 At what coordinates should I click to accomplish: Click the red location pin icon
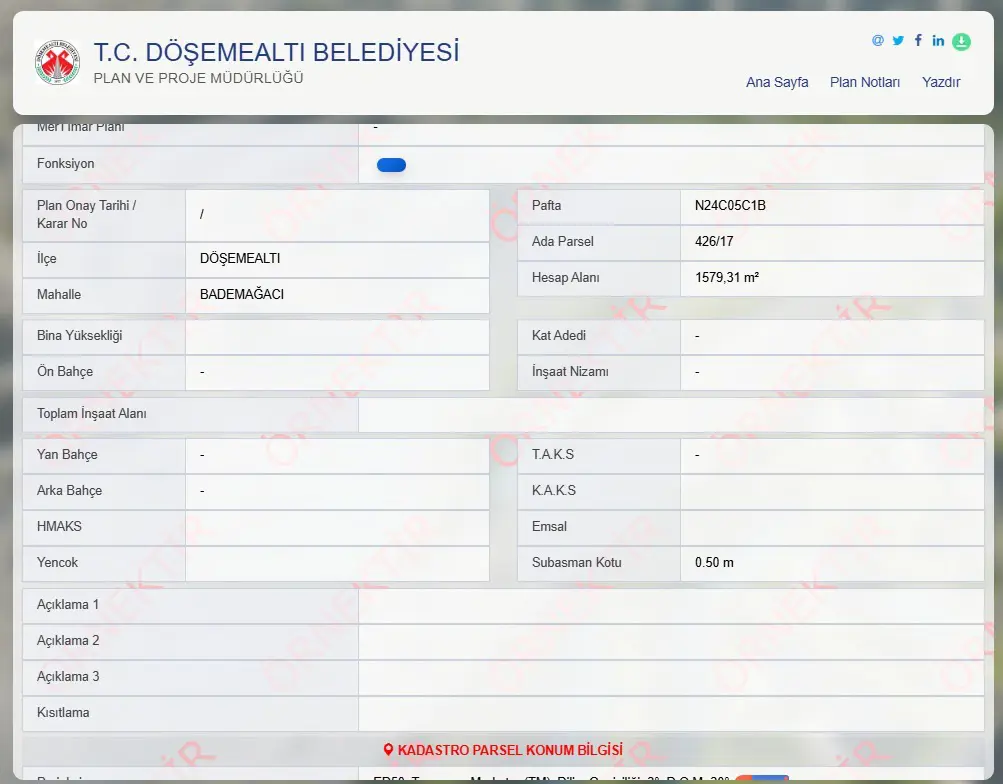point(388,749)
